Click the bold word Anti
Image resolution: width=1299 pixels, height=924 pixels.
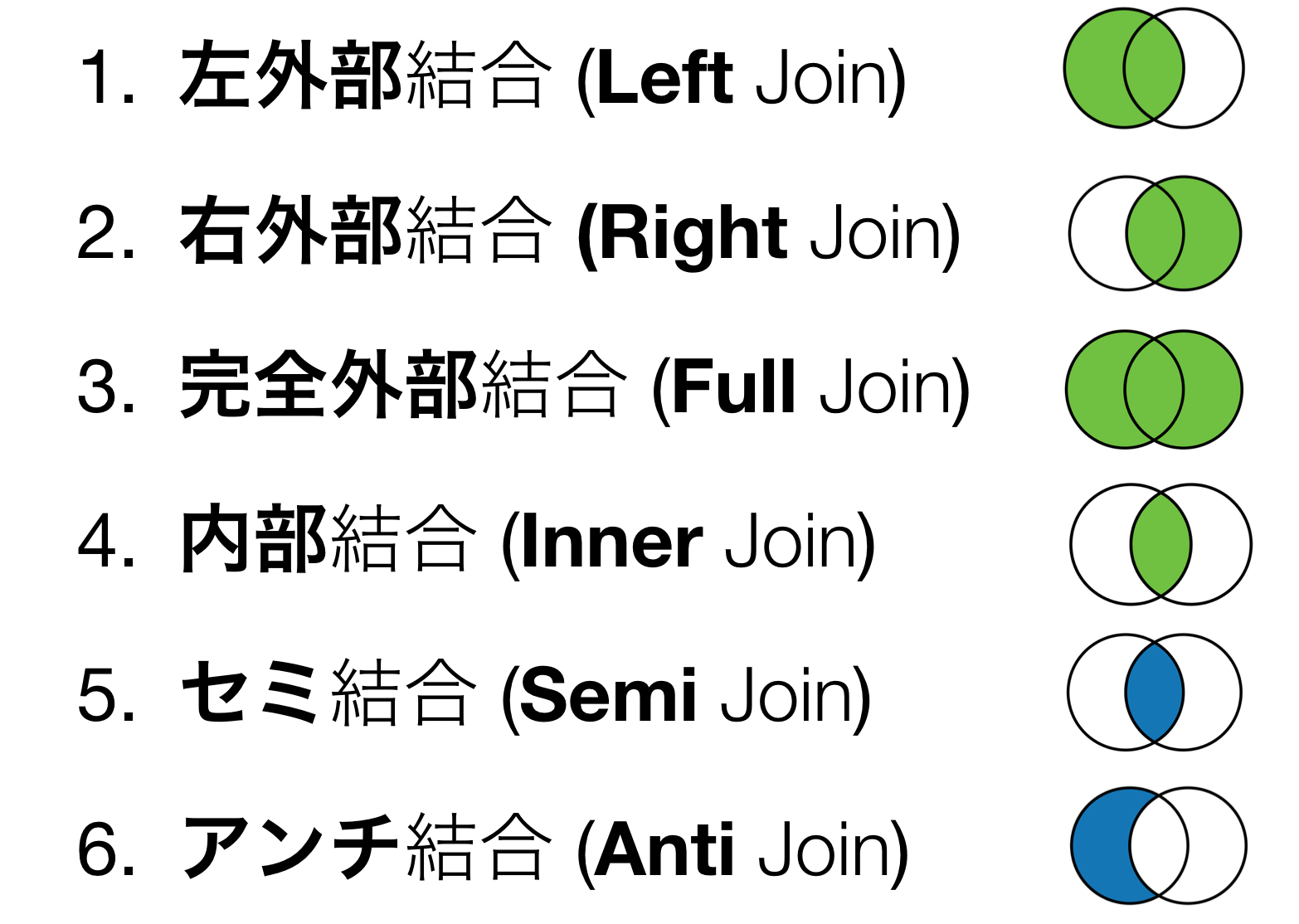click(664, 849)
